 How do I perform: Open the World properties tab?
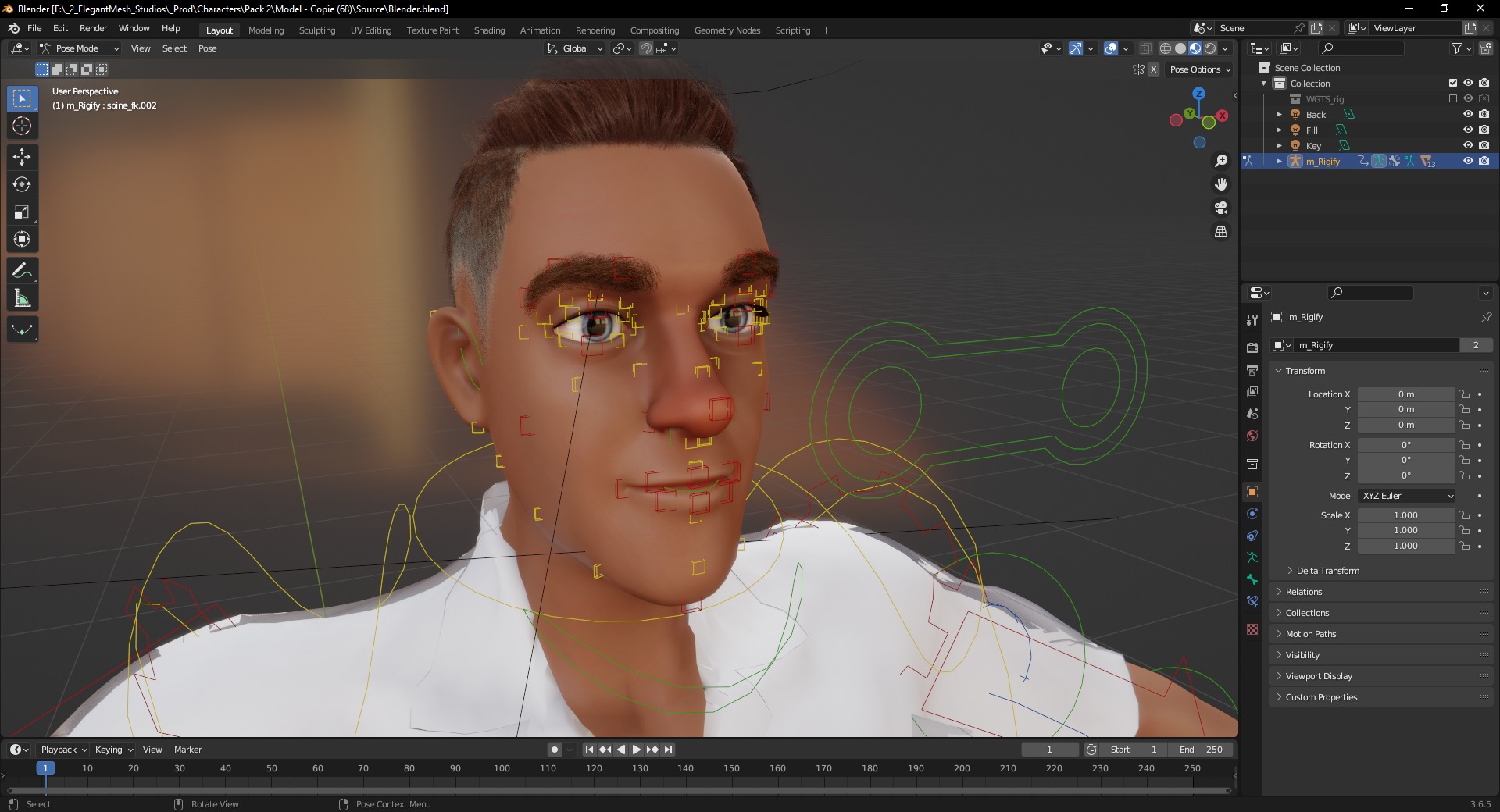[1252, 436]
